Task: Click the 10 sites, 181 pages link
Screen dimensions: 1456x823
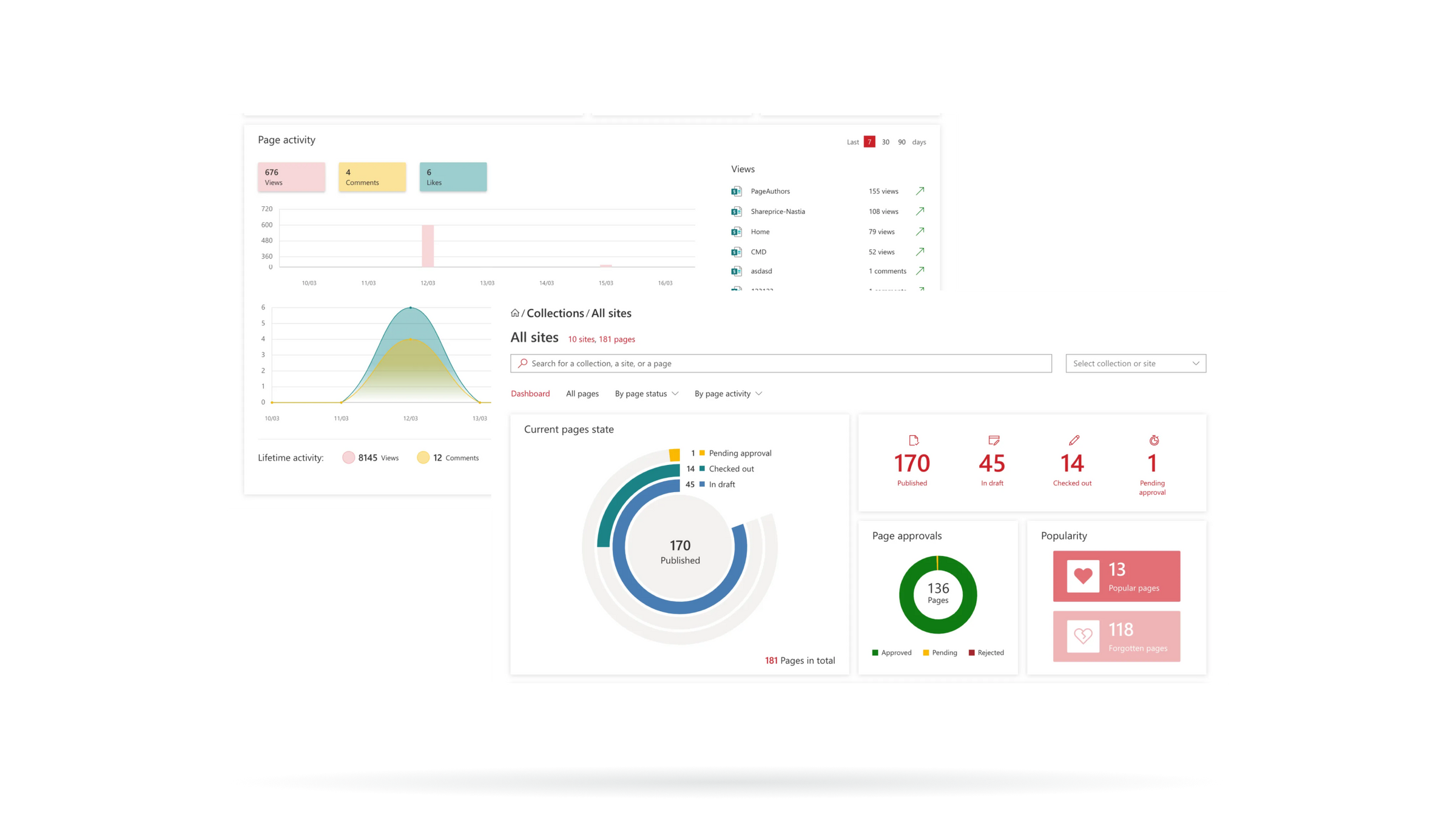Action: coord(601,339)
